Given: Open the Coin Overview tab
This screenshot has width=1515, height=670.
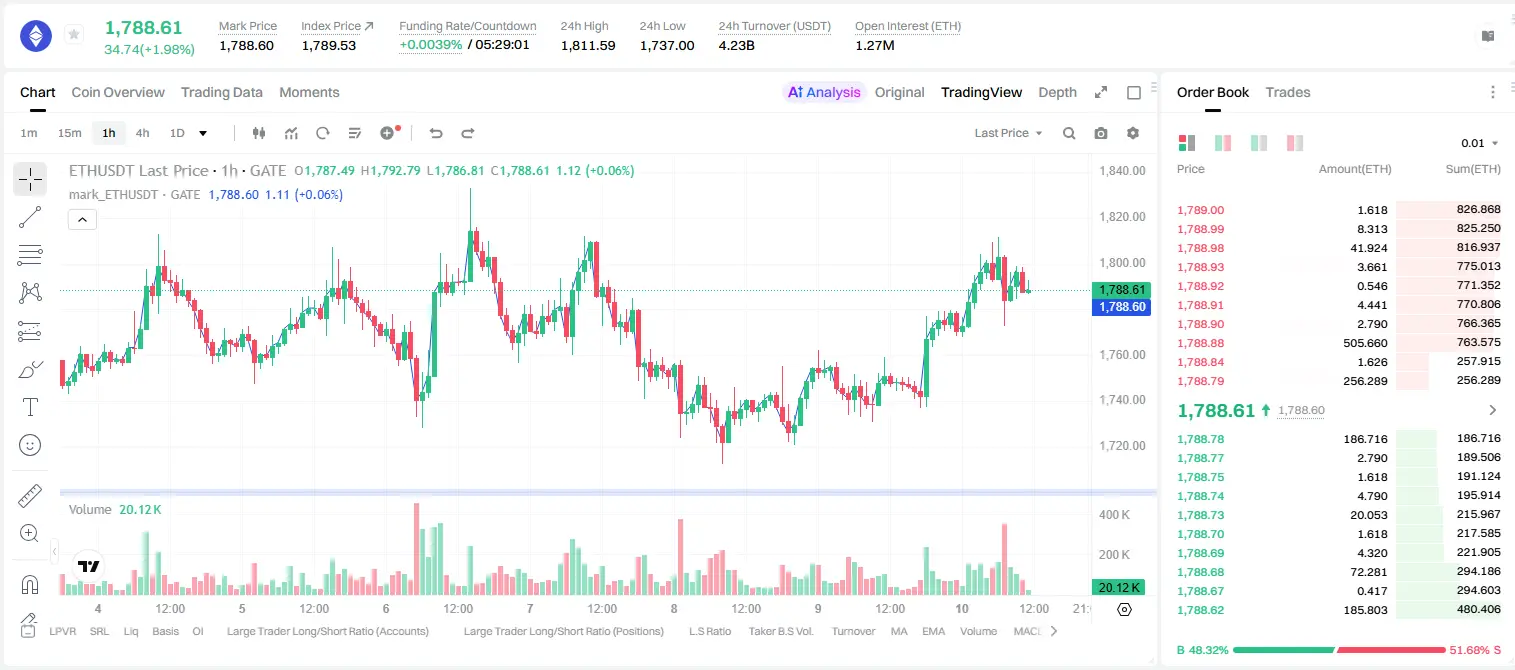Looking at the screenshot, I should pyautogui.click(x=118, y=92).
